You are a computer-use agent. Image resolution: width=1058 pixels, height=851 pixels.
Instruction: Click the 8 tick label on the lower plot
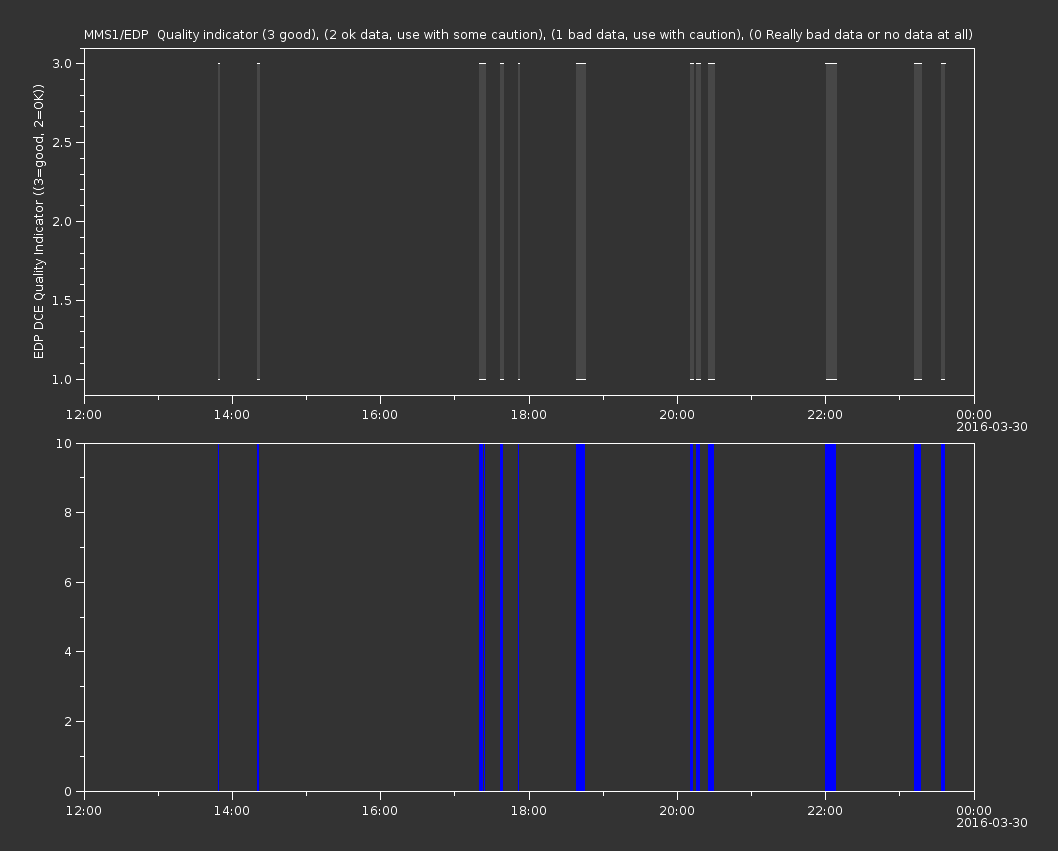click(x=68, y=513)
